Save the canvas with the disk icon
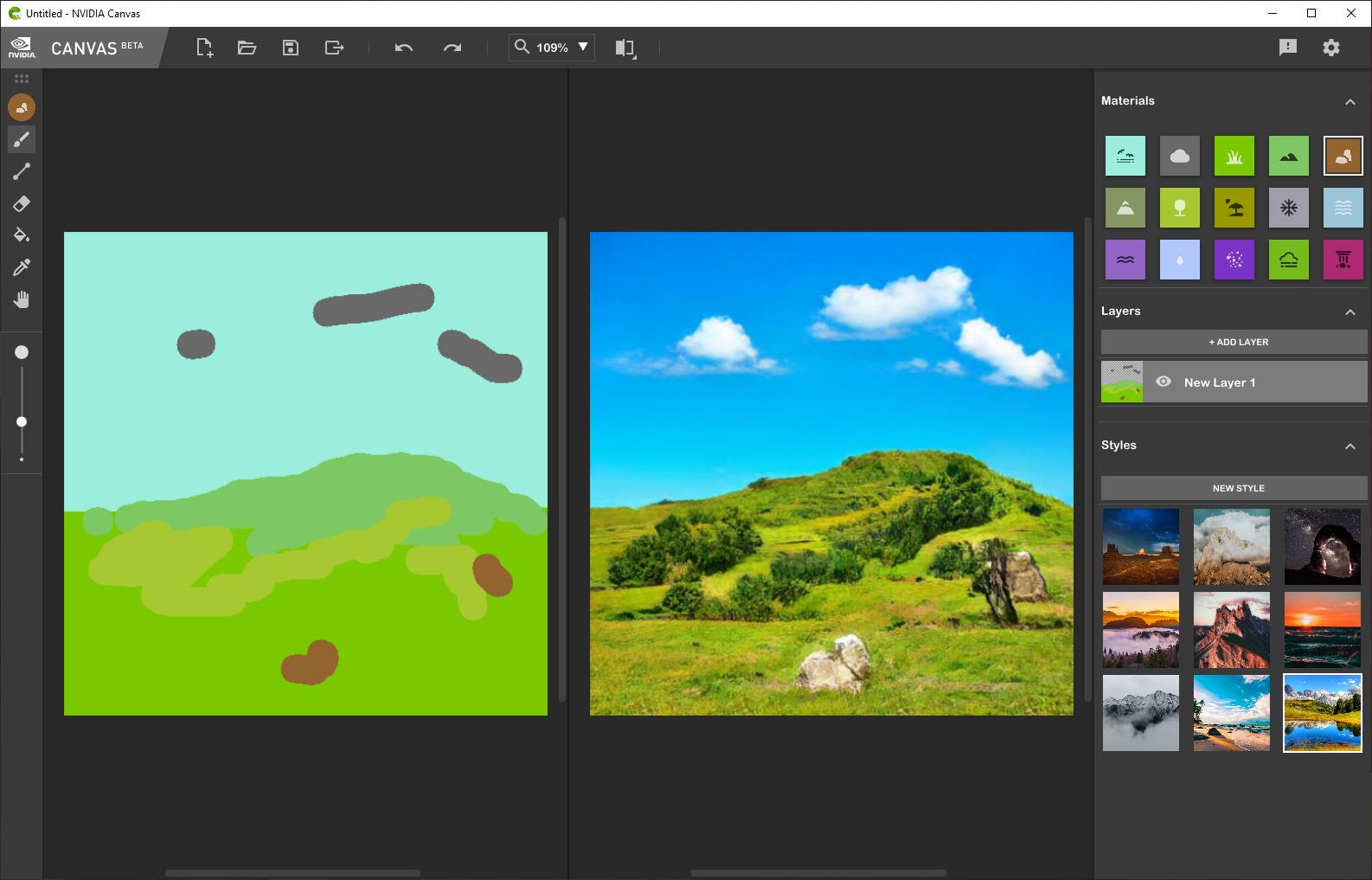This screenshot has height=880, width=1372. 291,48
